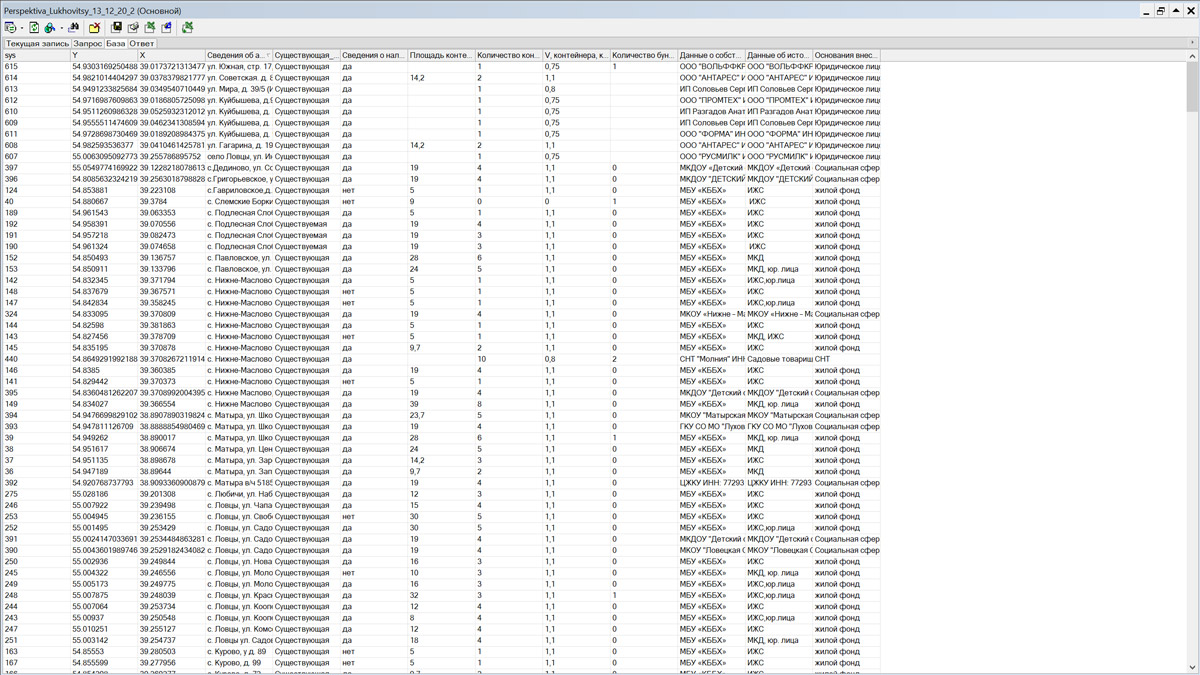Click the roll-up triangle button in title bar
Image resolution: width=1200 pixels, height=675 pixels.
pos(1176,11)
